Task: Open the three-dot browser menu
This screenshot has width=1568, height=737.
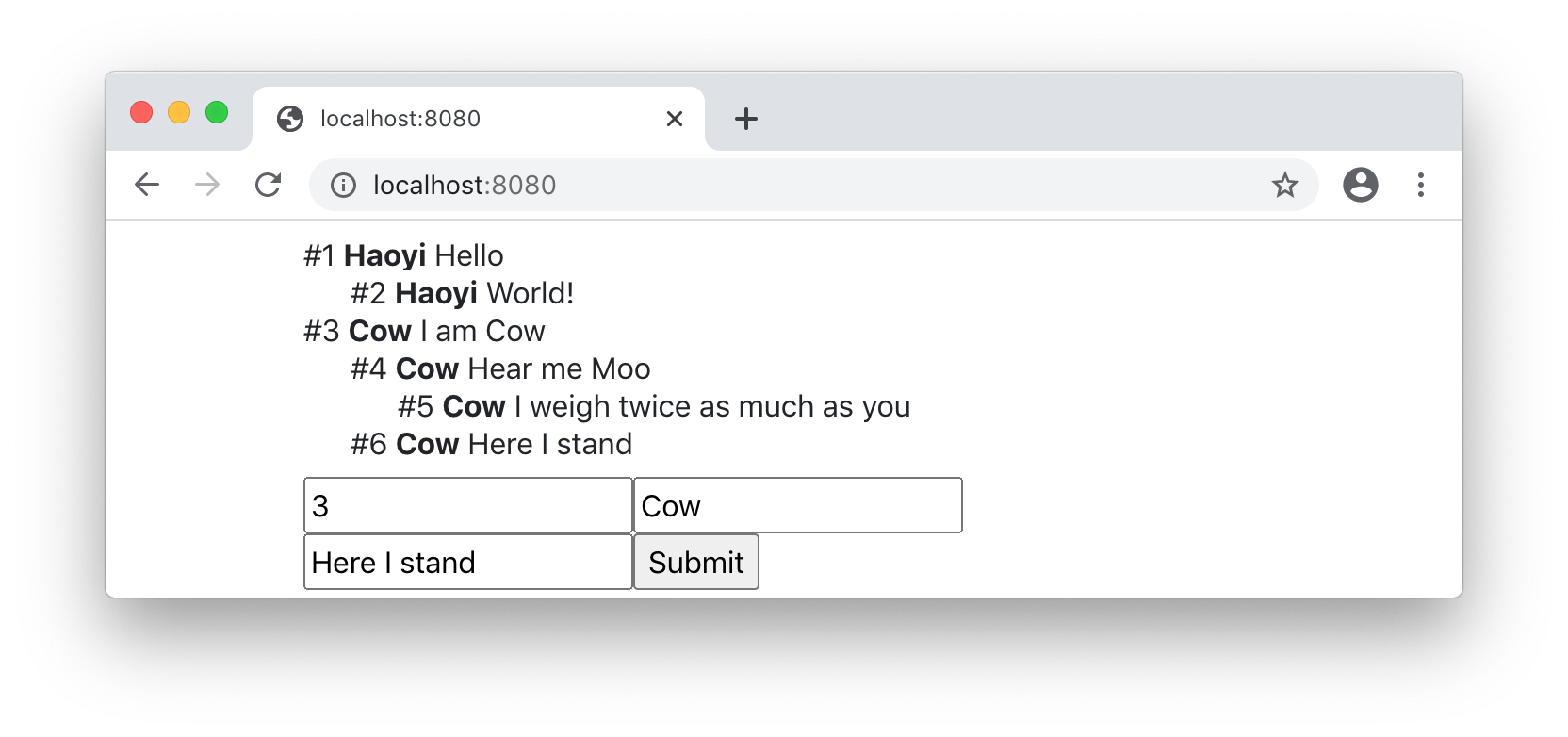Action: [1421, 185]
